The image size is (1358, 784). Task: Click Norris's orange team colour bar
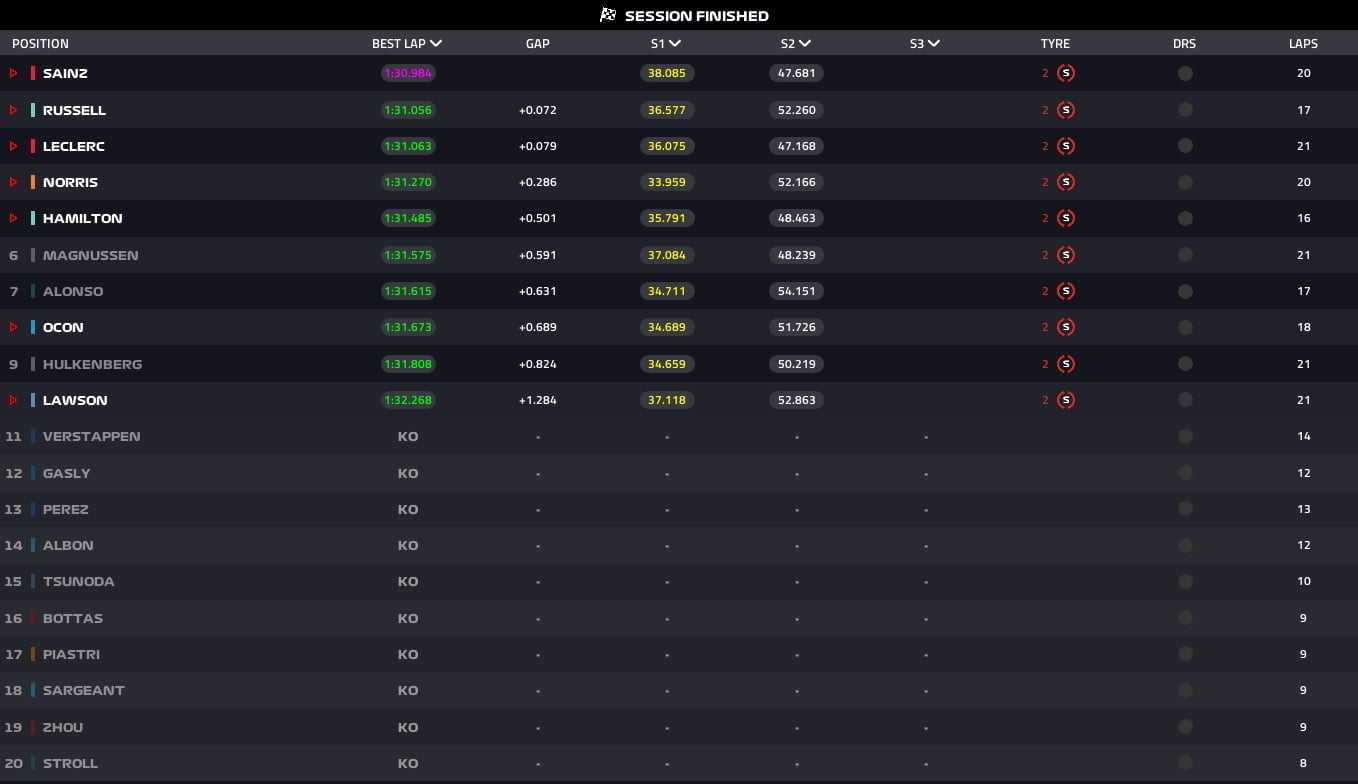[33, 182]
